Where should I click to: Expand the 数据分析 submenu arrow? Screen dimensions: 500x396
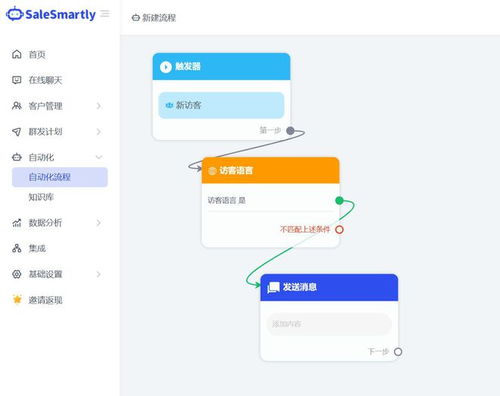99,223
